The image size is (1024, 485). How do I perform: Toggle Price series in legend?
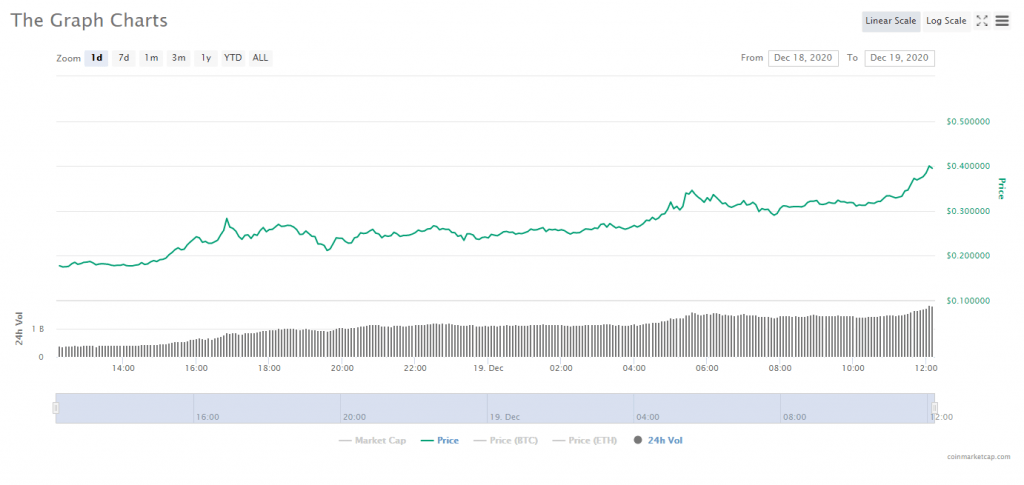(440, 440)
